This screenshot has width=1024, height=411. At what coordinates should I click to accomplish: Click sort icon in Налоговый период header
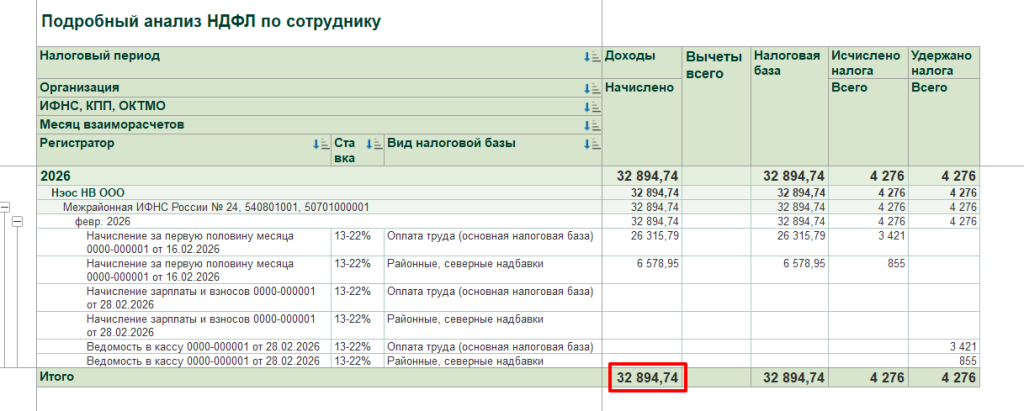coord(590,57)
